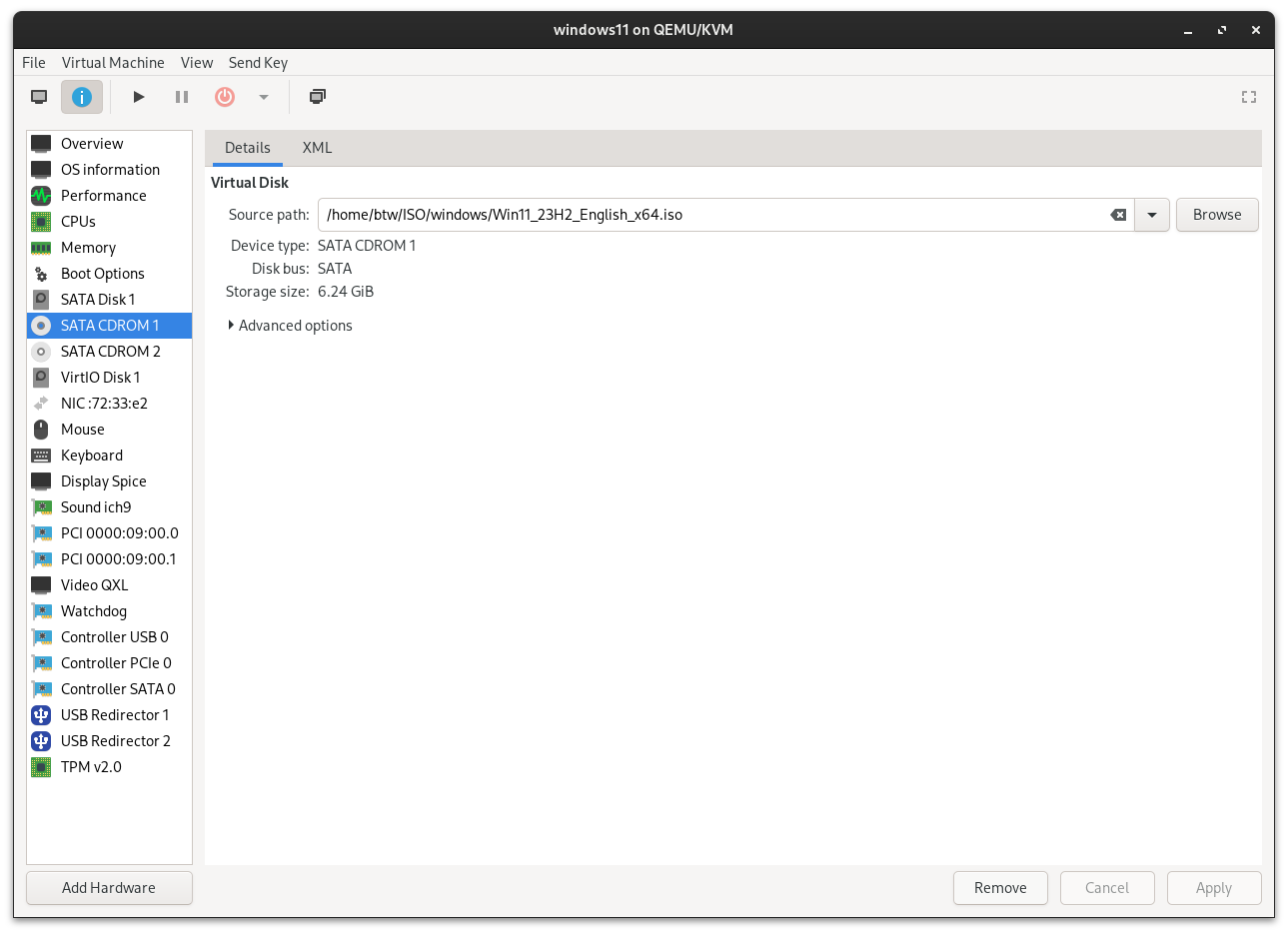
Task: Open the shutdown options dropdown arrow
Action: 264,97
